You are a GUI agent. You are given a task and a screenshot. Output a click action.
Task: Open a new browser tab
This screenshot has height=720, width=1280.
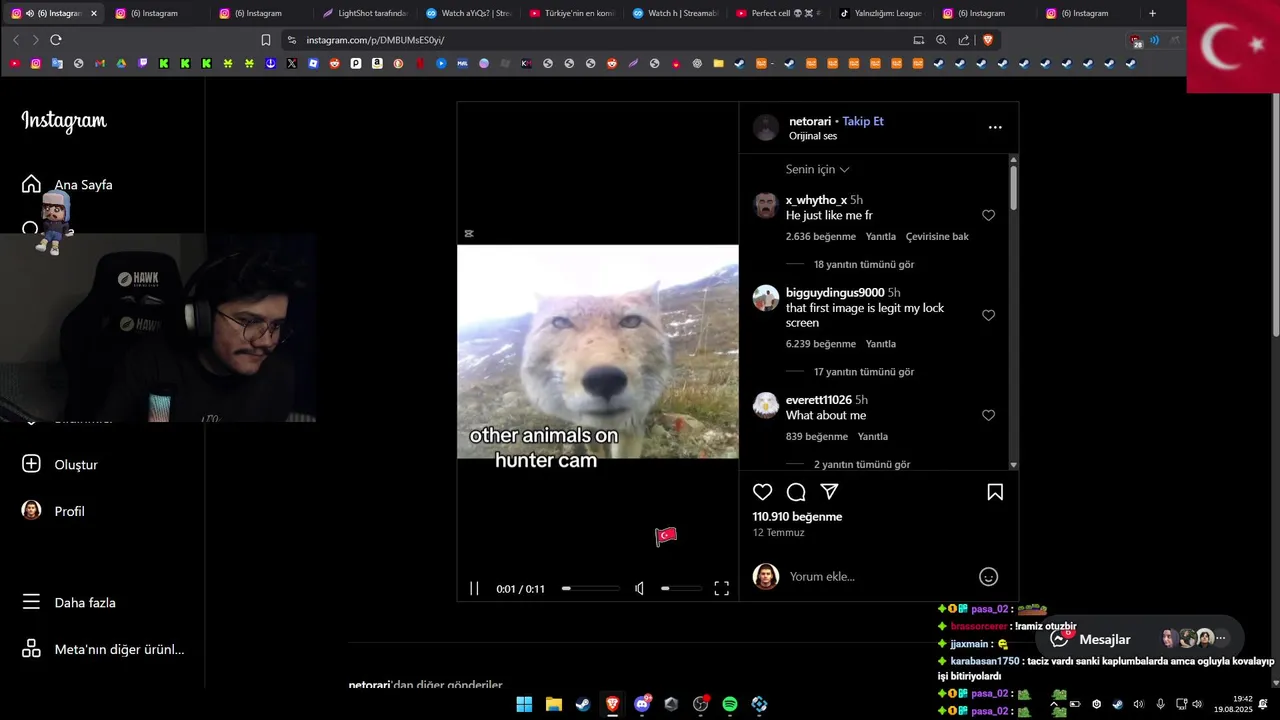coord(1152,13)
